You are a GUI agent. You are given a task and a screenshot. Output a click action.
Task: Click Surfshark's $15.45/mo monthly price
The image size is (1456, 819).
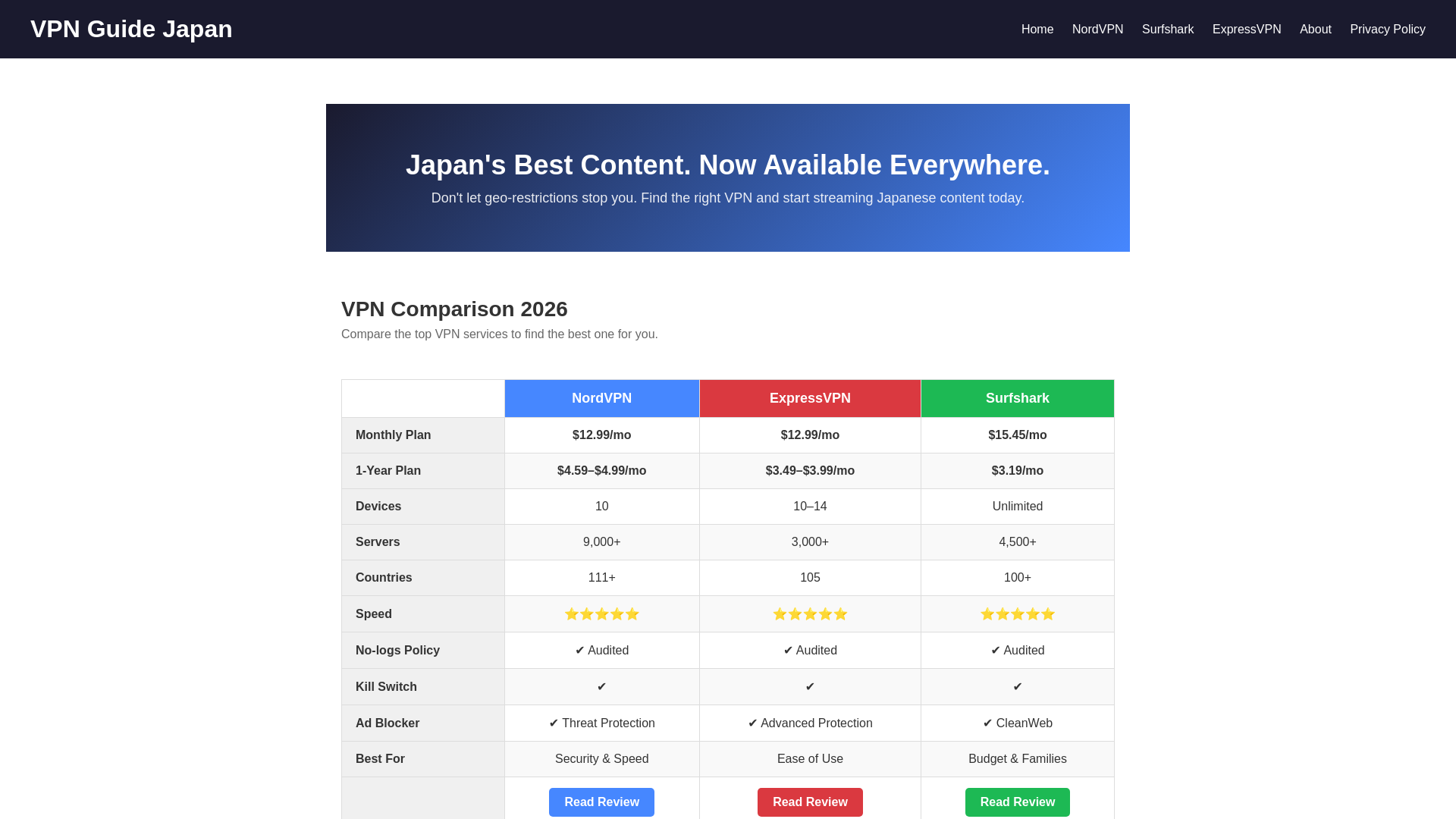click(1018, 435)
